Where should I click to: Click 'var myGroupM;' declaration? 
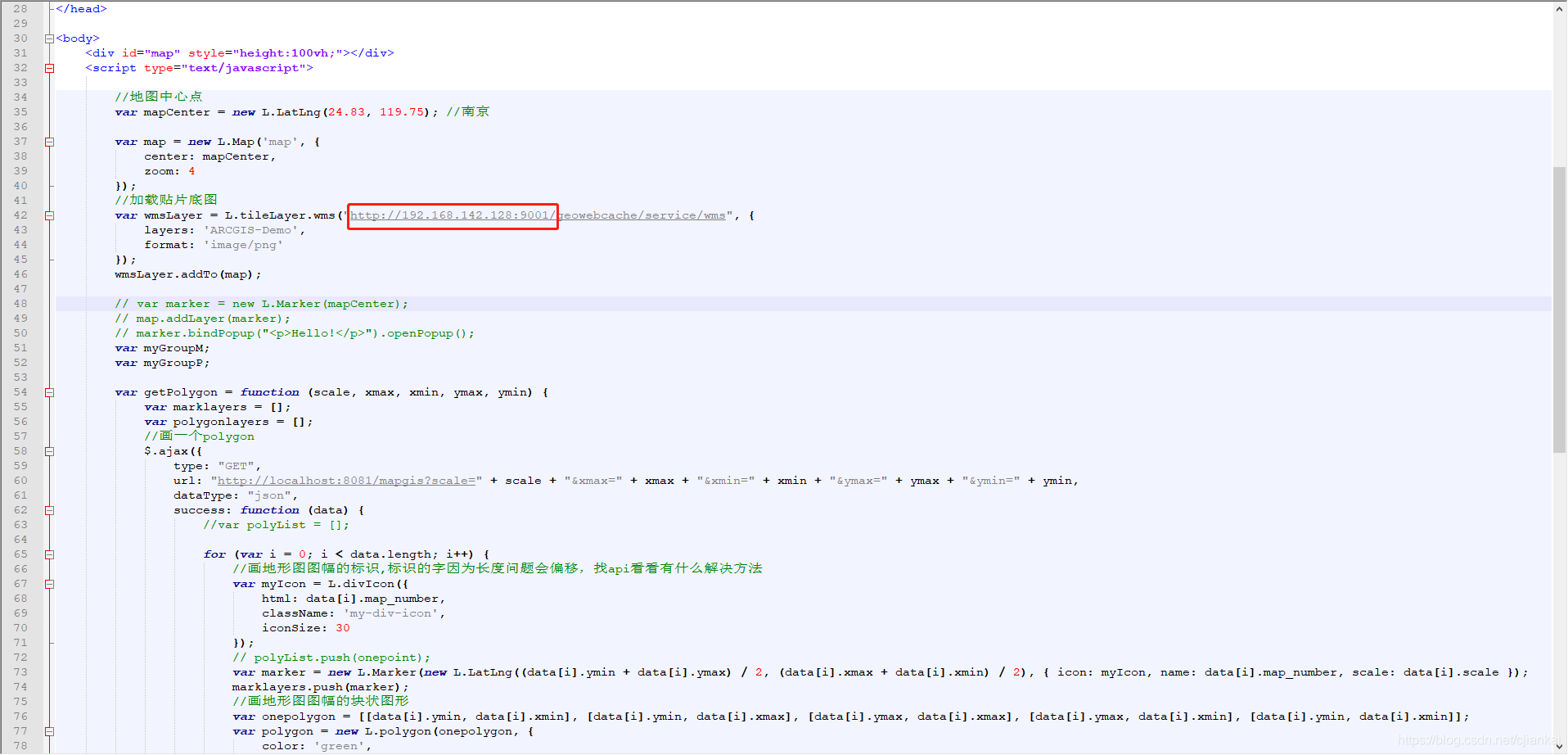pos(162,348)
